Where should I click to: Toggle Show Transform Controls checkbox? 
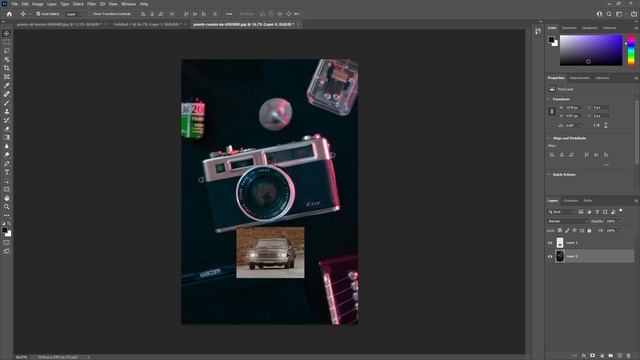click(x=91, y=14)
